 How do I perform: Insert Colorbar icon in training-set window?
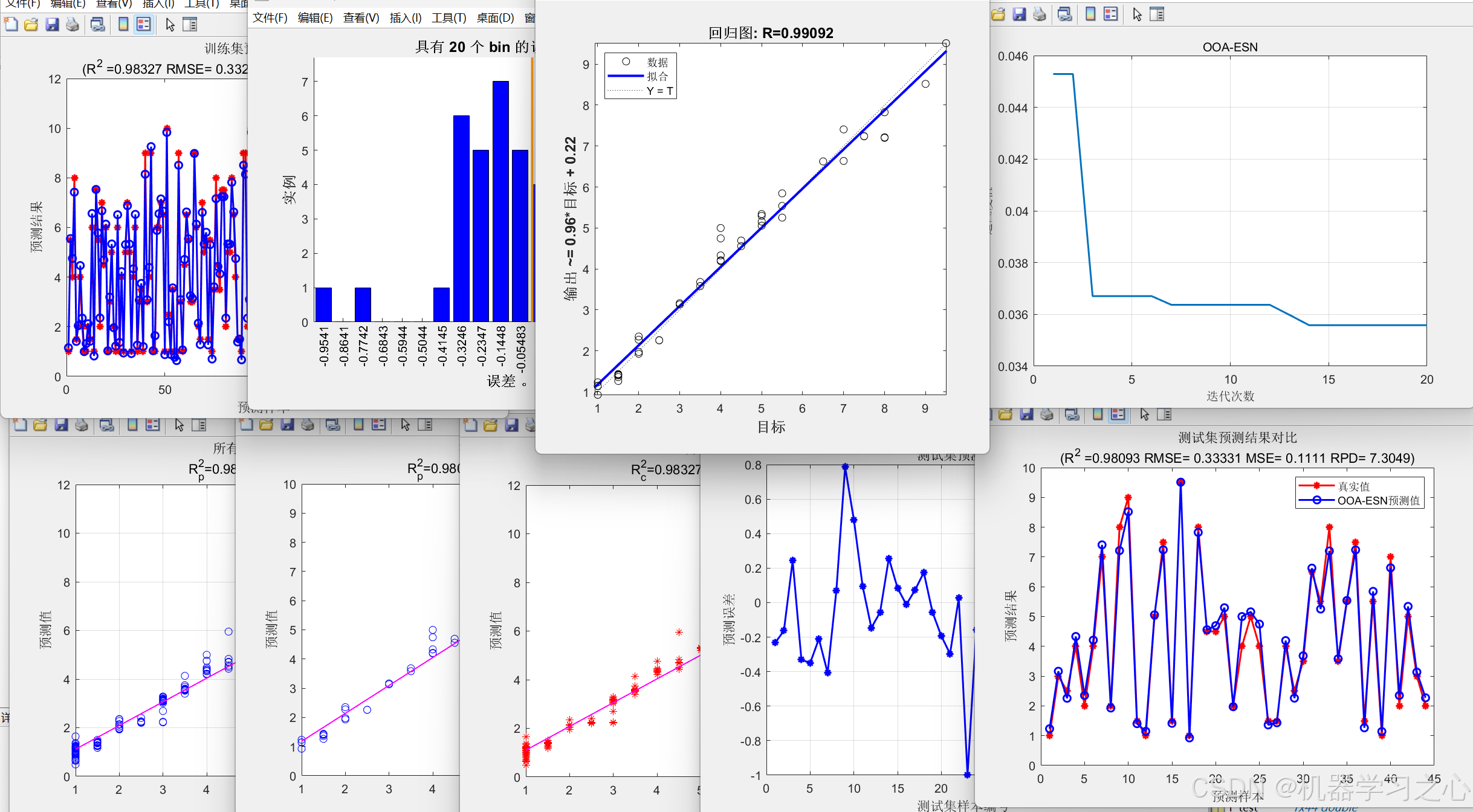tap(123, 25)
